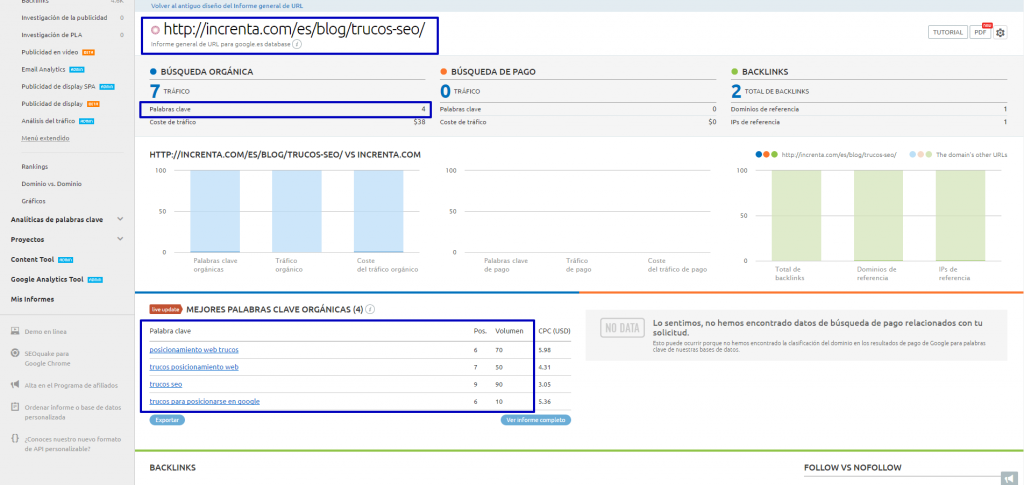Click Ordenar informe o base de datos link
The width and height of the screenshot is (1024, 485).
pos(73,412)
